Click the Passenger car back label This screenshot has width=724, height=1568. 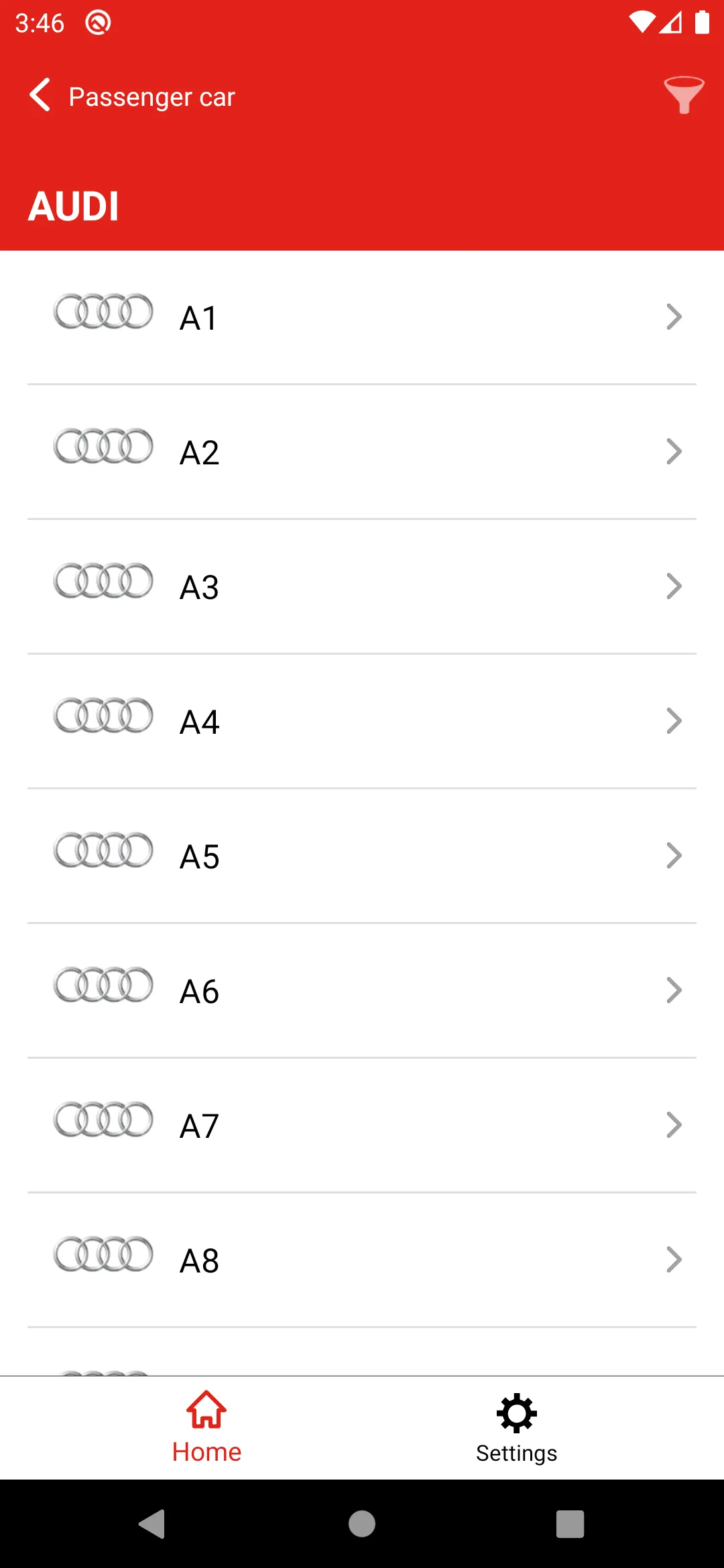pyautogui.click(x=152, y=97)
